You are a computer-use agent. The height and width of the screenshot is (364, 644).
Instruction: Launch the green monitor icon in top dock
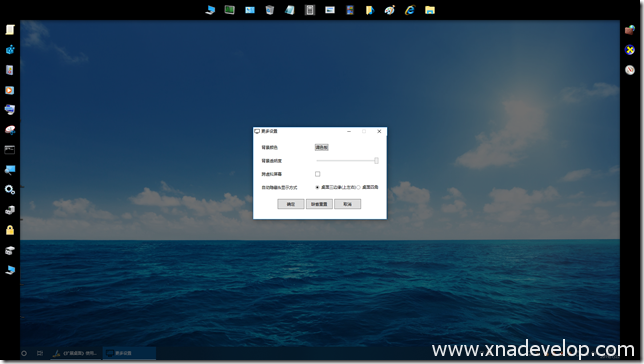click(230, 10)
